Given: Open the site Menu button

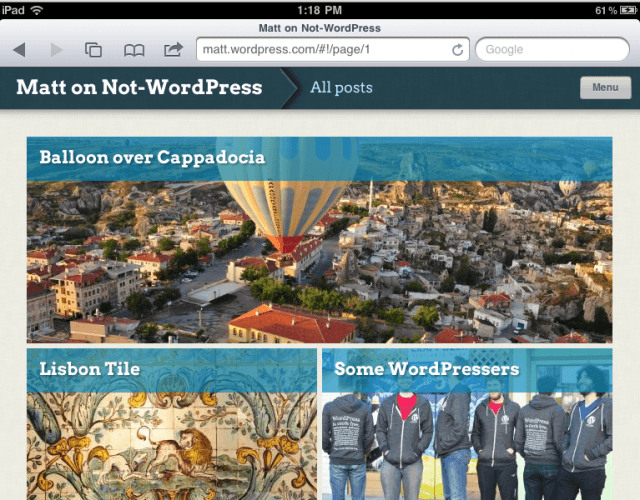Looking at the screenshot, I should [605, 88].
